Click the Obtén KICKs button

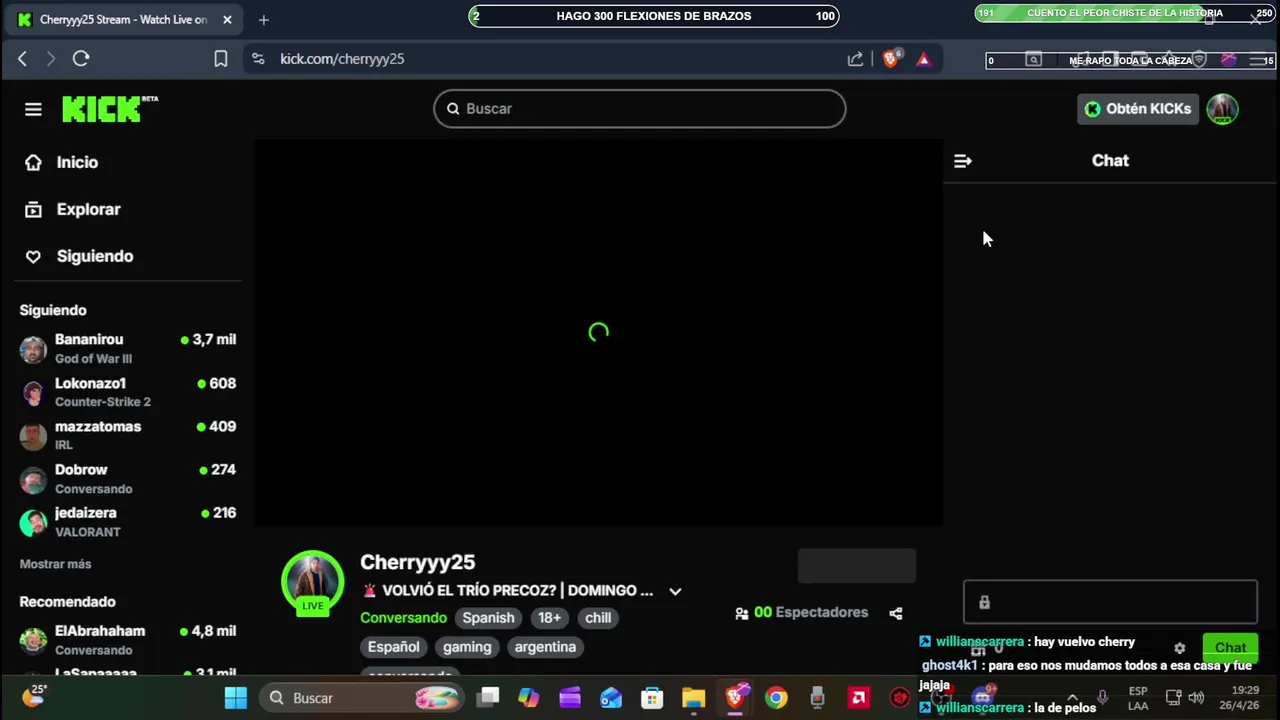(1138, 109)
